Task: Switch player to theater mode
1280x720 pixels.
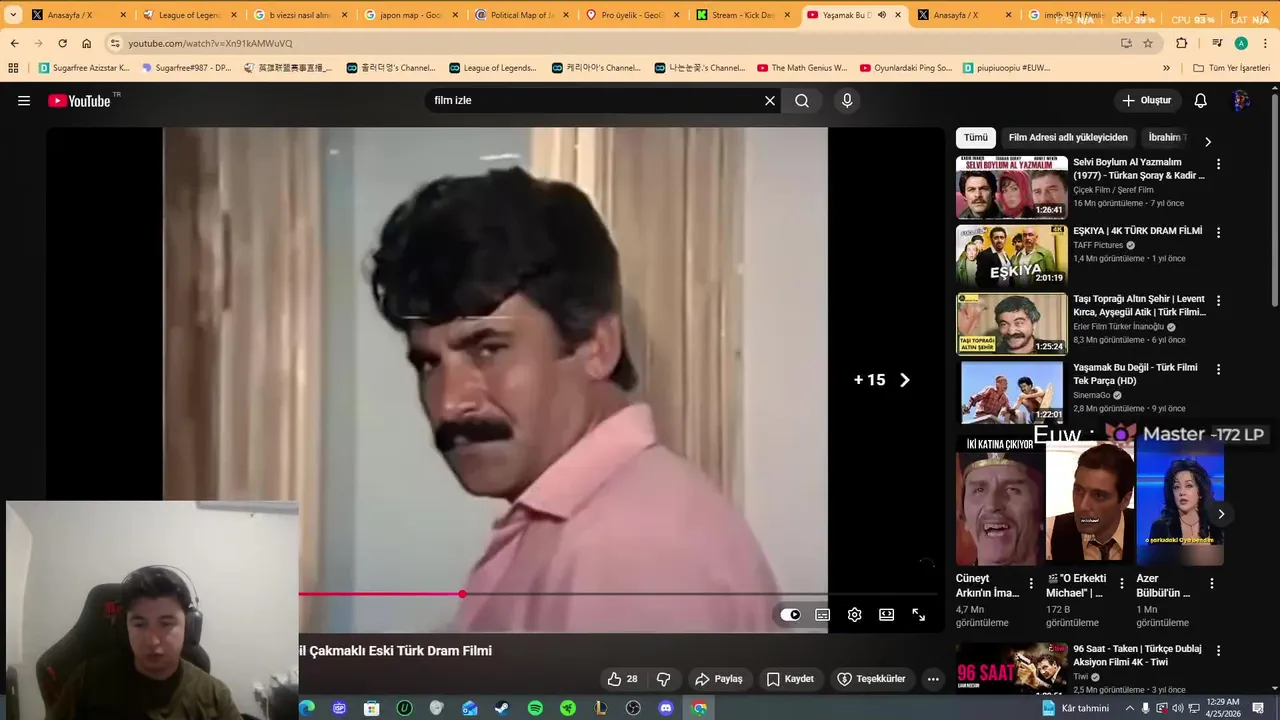Action: coord(886,615)
